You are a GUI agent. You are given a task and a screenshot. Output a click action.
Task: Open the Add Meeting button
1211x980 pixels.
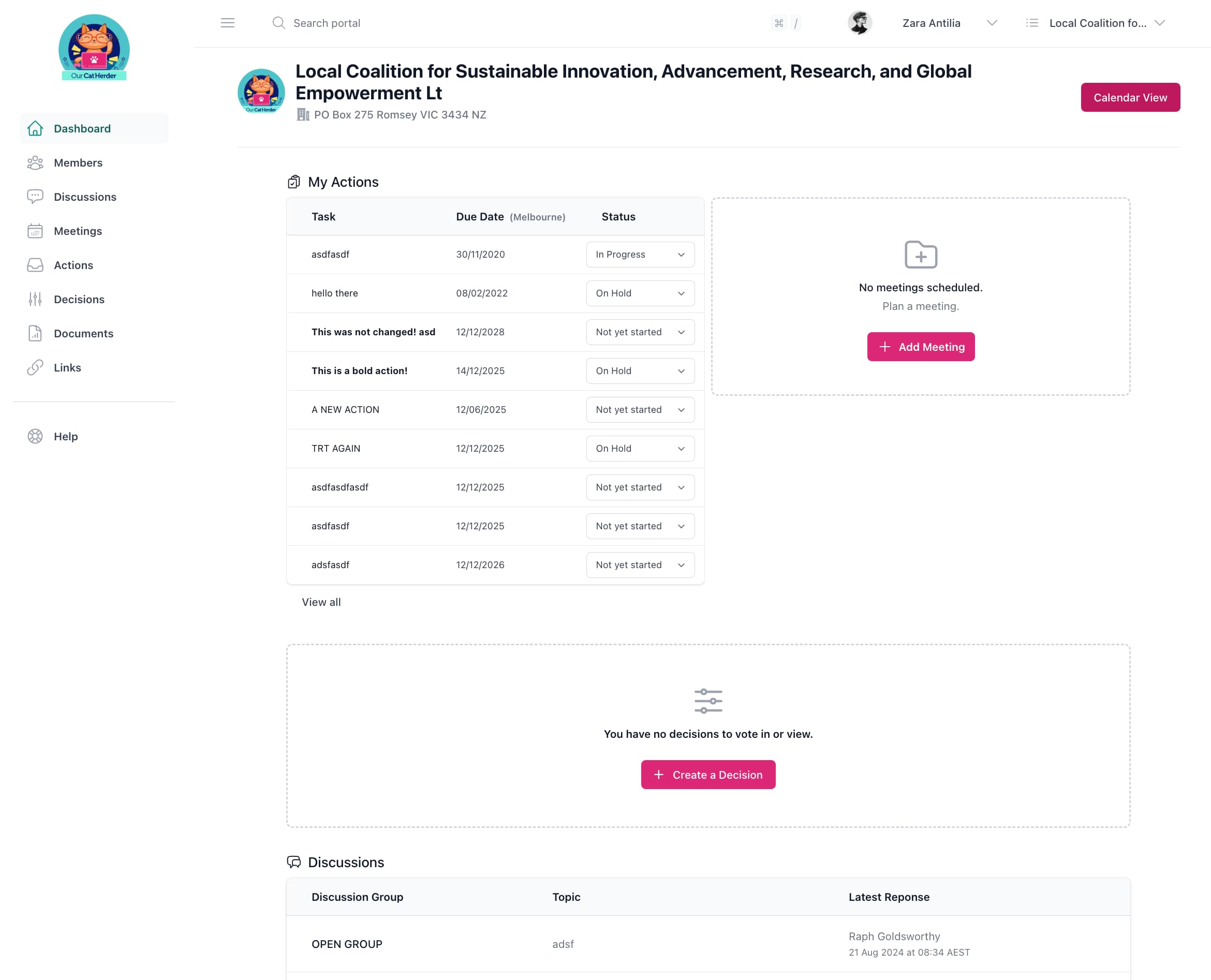click(x=920, y=347)
